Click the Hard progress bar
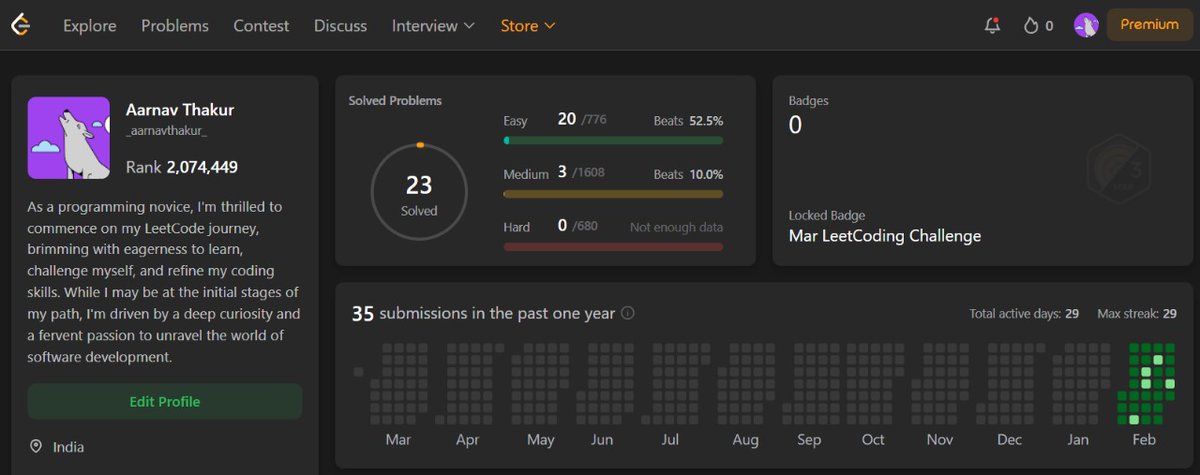The image size is (1200, 475). coord(613,247)
